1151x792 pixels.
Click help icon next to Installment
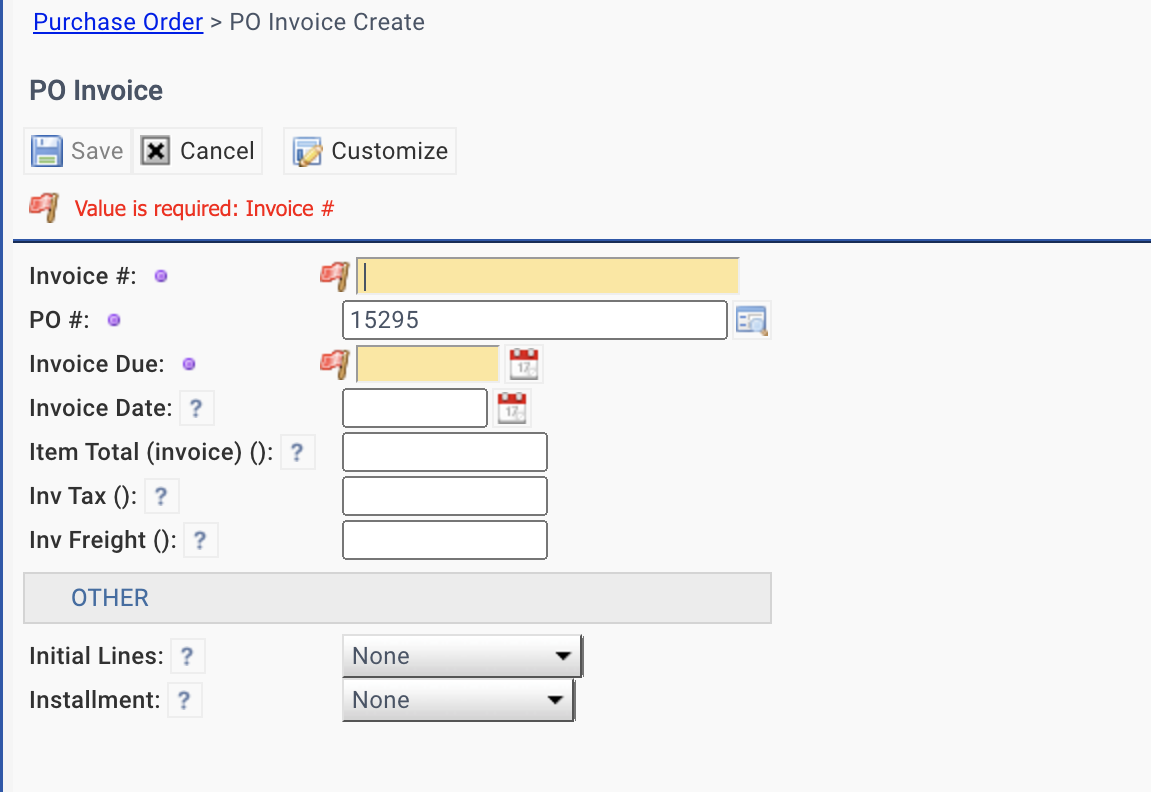click(x=184, y=700)
